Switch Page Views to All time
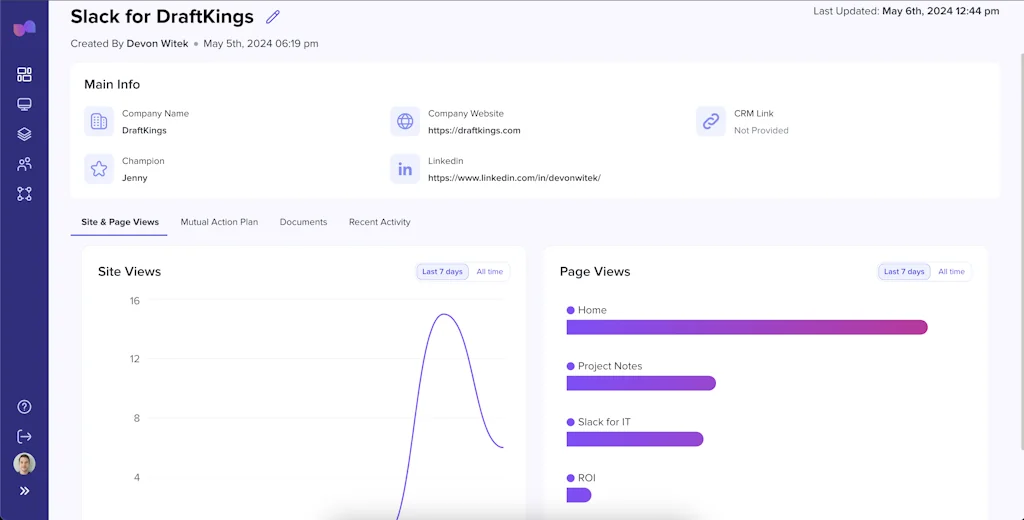Image resolution: width=1024 pixels, height=520 pixels. [951, 272]
